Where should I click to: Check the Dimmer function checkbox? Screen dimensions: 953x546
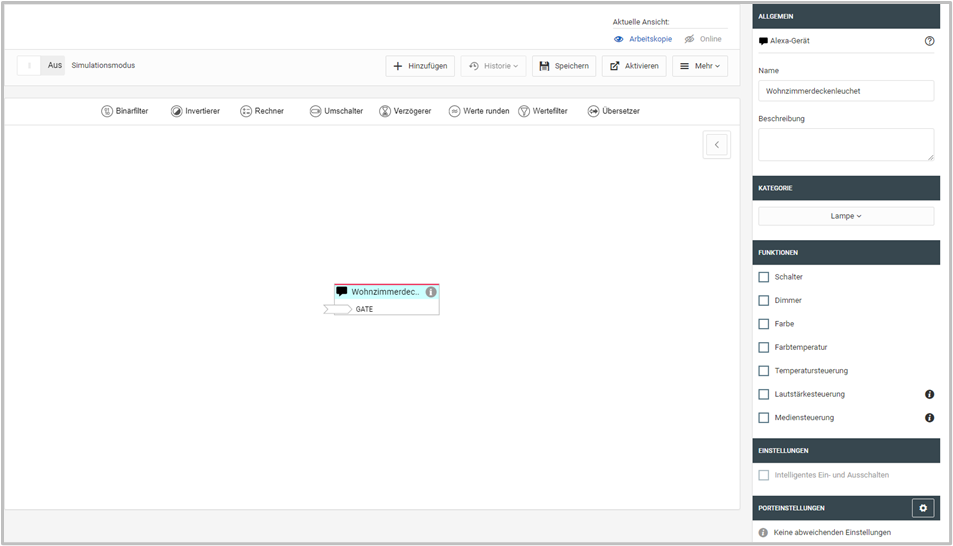(764, 300)
